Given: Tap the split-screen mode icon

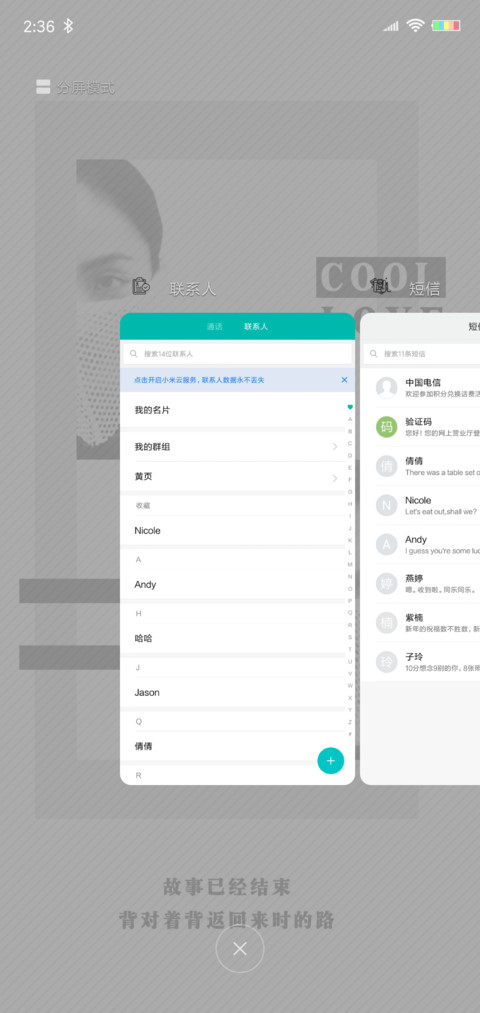Looking at the screenshot, I should pyautogui.click(x=43, y=87).
